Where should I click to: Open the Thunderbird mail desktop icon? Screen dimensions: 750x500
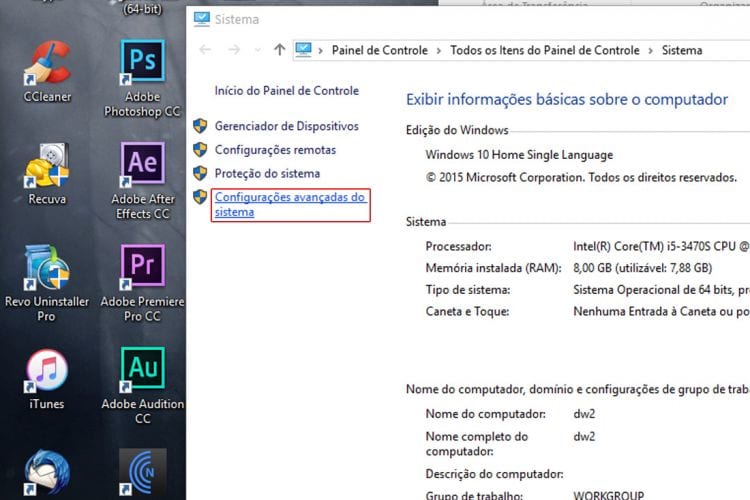click(47, 472)
